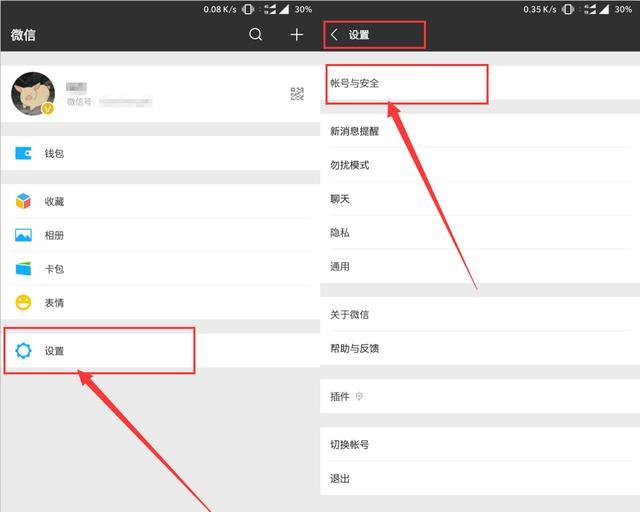The height and width of the screenshot is (512, 640).
Task: Tap left status bar vibrate icon
Action: [248, 9]
